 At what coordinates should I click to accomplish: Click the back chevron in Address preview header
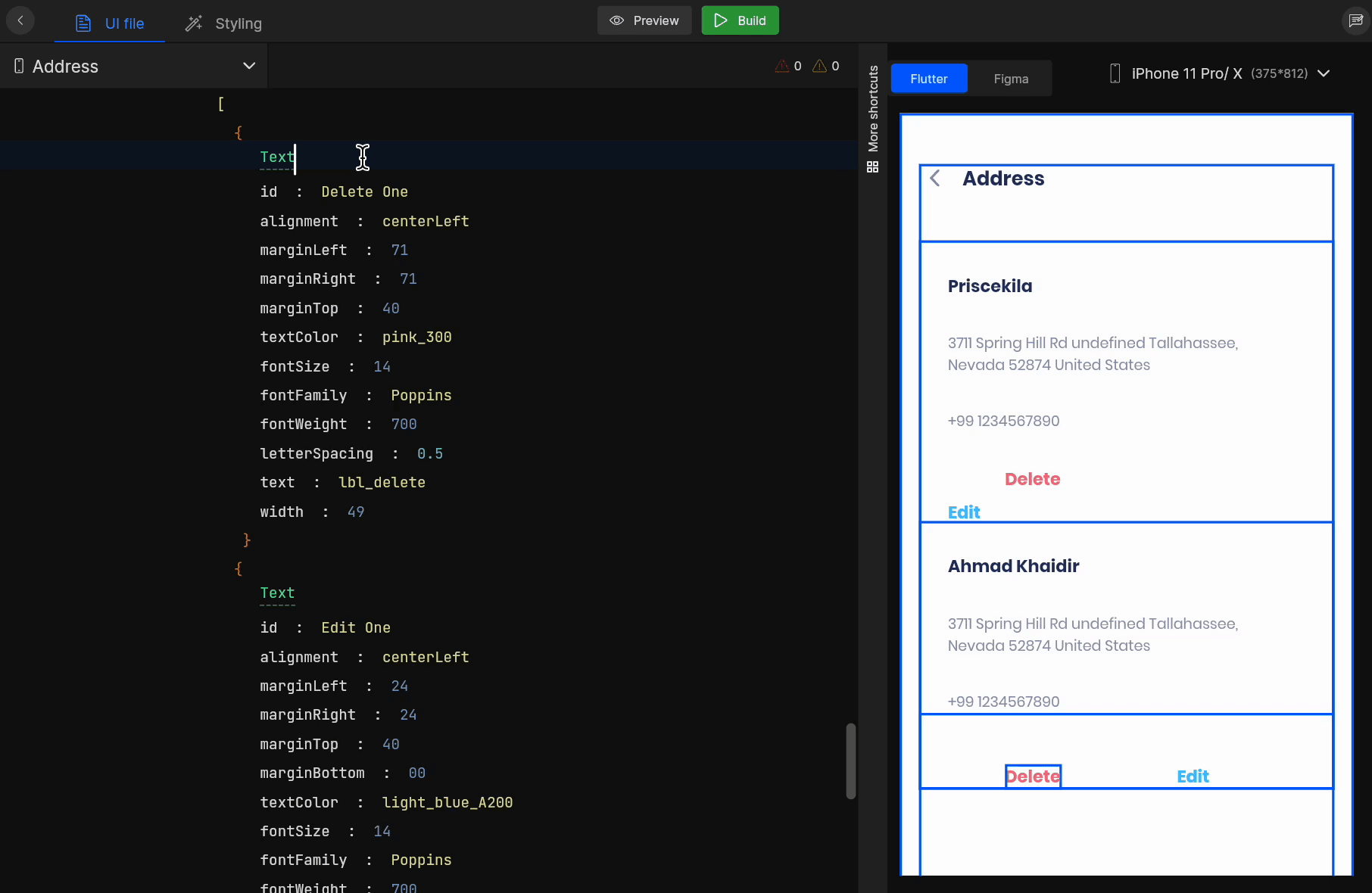click(935, 178)
